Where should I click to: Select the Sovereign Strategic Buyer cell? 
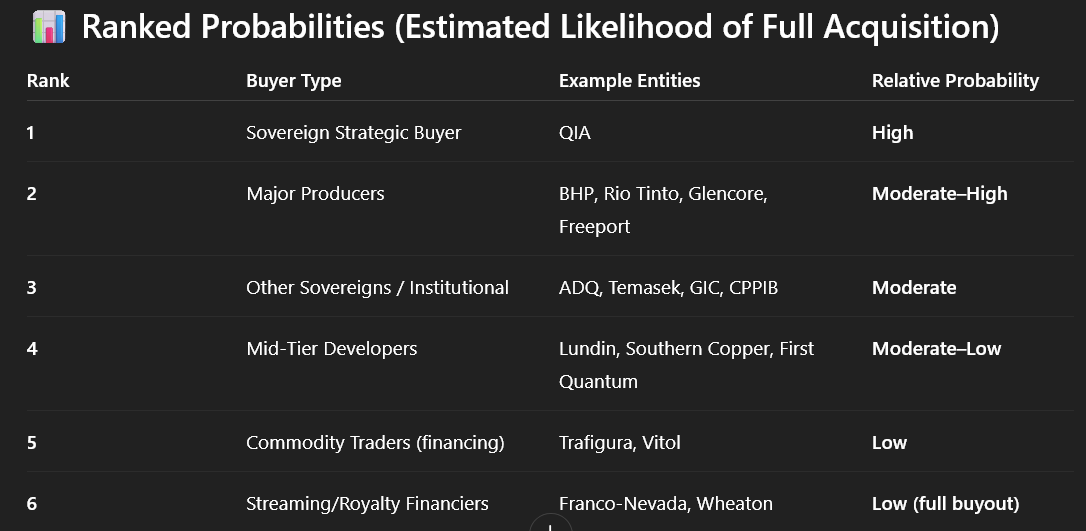pyautogui.click(x=353, y=132)
